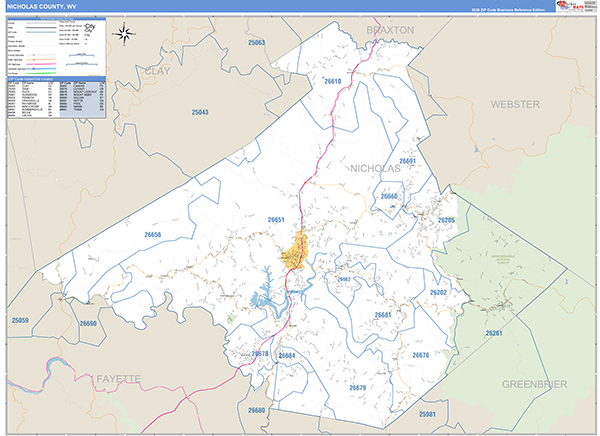Select ZIP code 25981 label
The height and width of the screenshot is (436, 600).
point(427,414)
